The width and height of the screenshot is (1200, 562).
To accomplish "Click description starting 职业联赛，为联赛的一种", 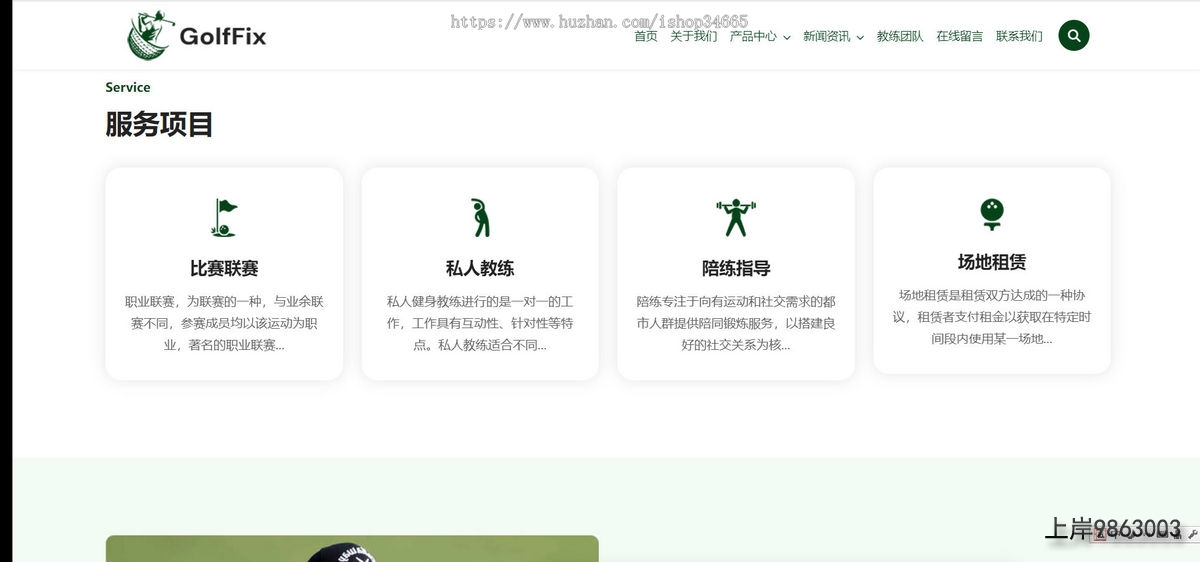I will 224,323.
